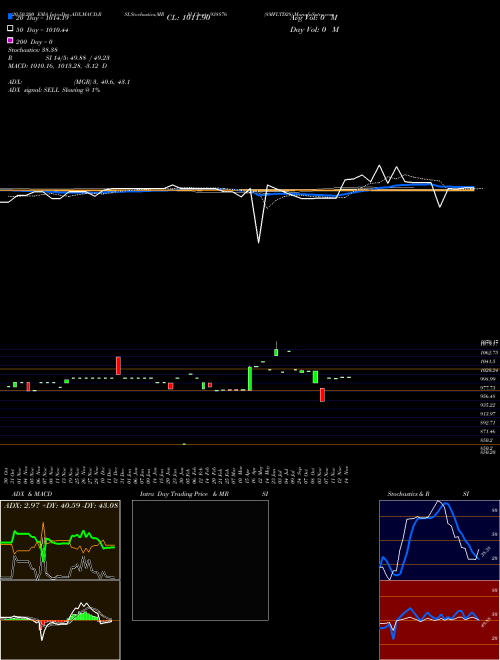Click the blue 20 Day legend swatch
Screen dimensions: 500x660
(x=10, y=17)
